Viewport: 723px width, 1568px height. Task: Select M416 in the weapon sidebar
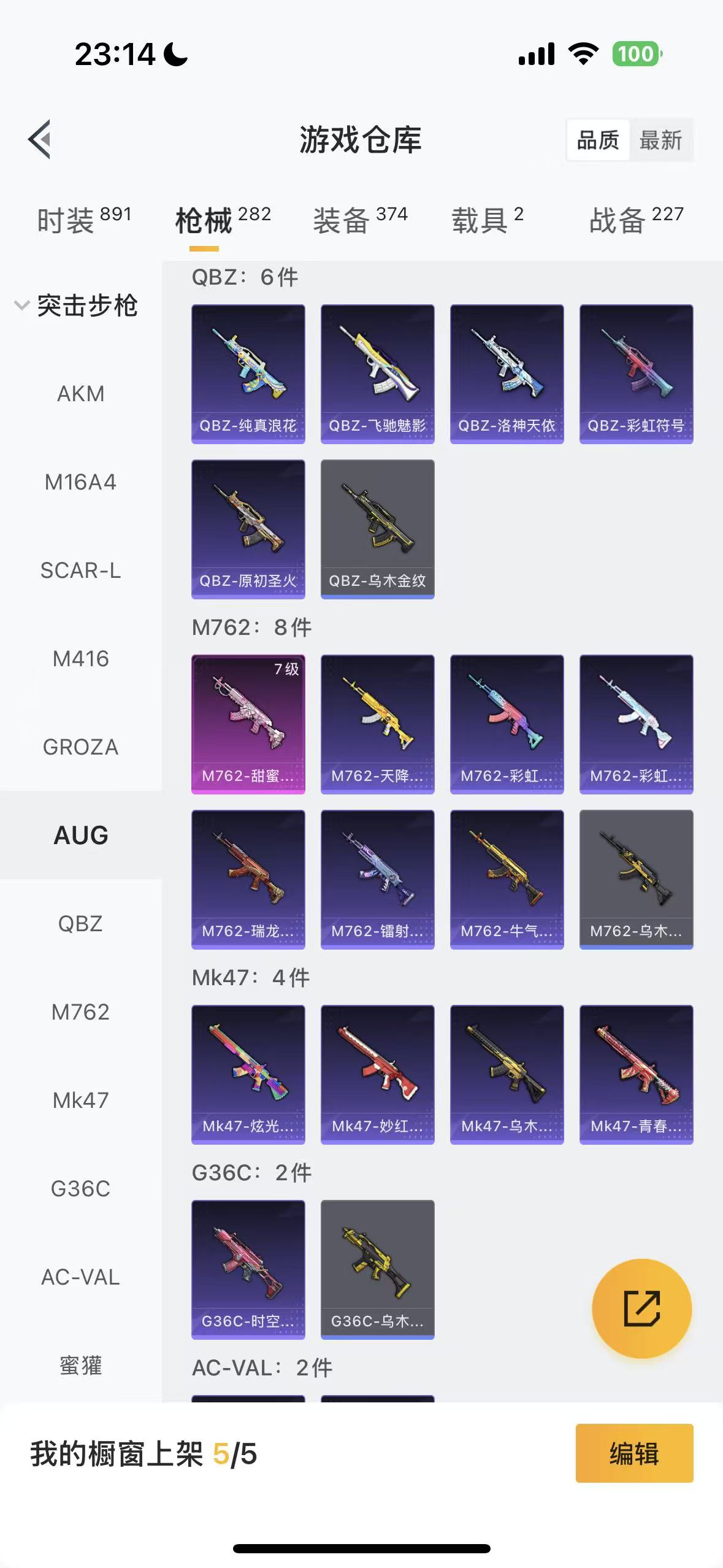click(x=81, y=659)
